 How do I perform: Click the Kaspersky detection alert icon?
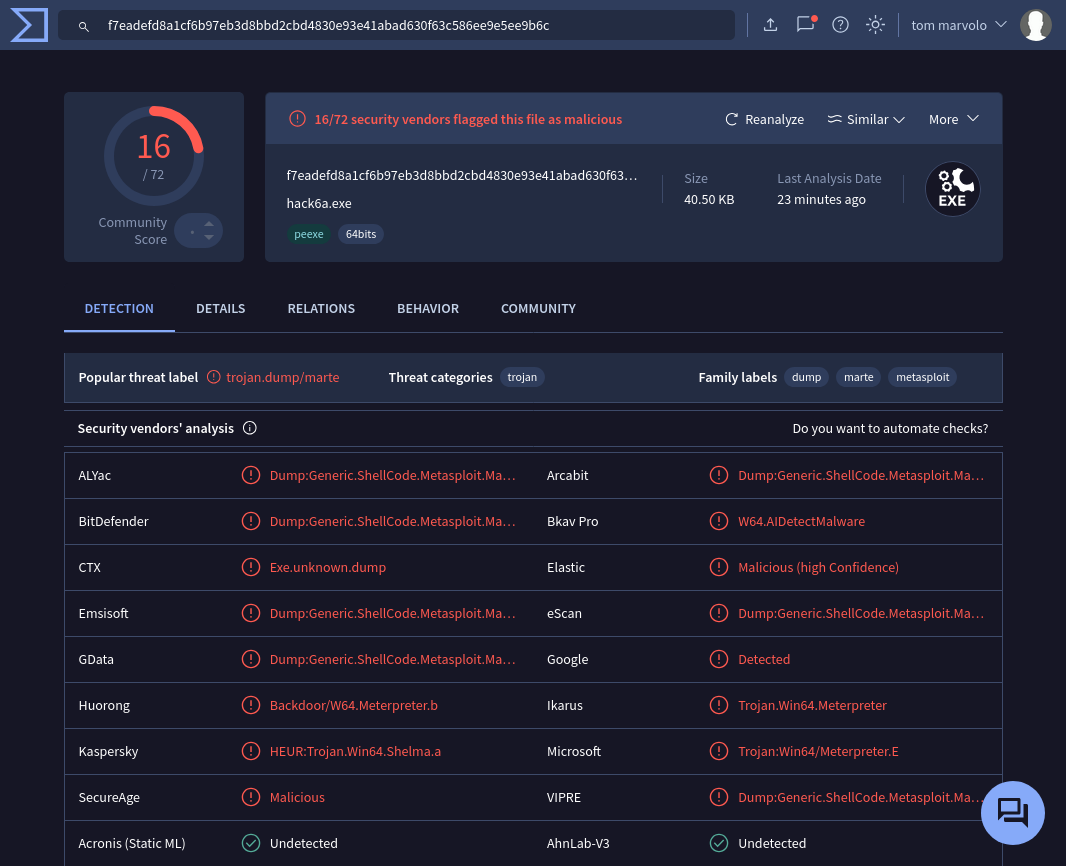[251, 751]
